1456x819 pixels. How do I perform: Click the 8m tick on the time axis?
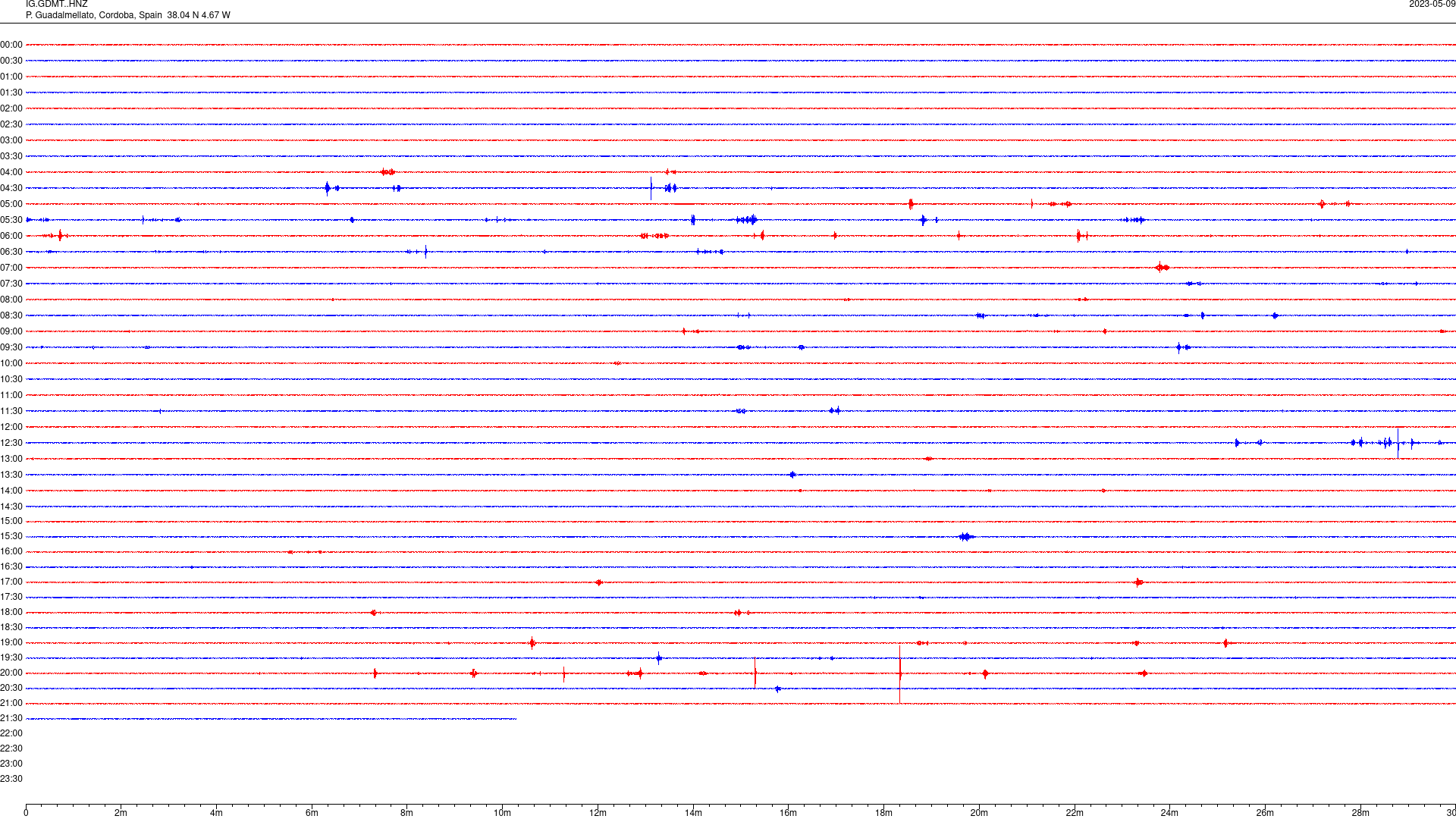click(x=407, y=813)
